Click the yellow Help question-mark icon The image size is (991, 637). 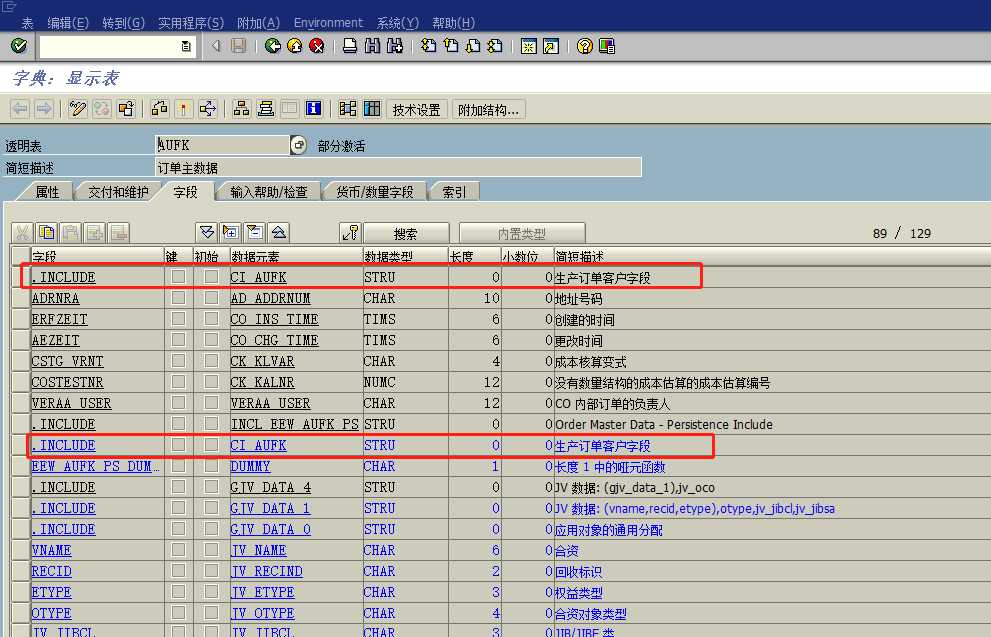tap(585, 46)
